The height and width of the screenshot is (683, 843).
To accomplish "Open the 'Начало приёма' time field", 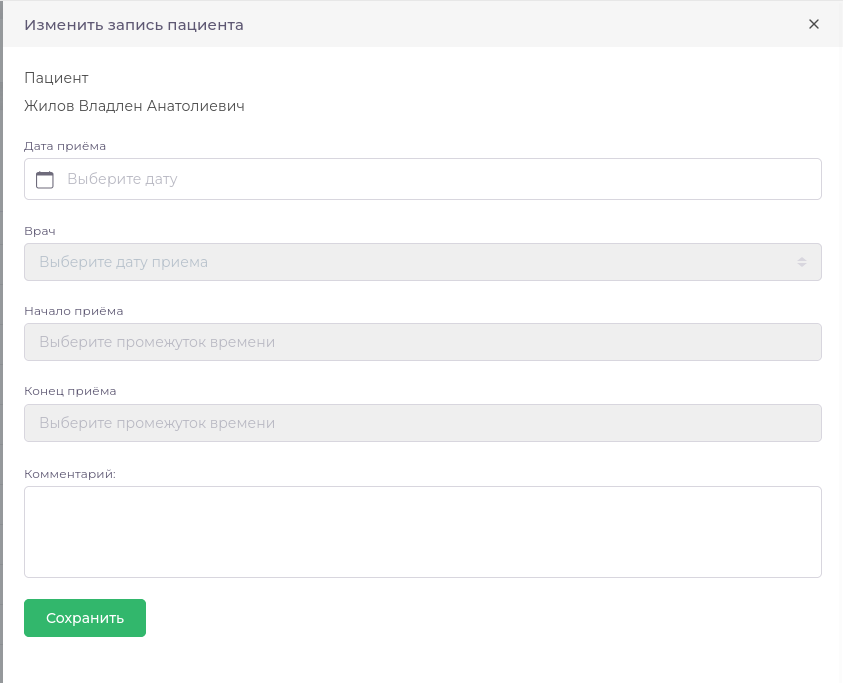I will click(422, 342).
